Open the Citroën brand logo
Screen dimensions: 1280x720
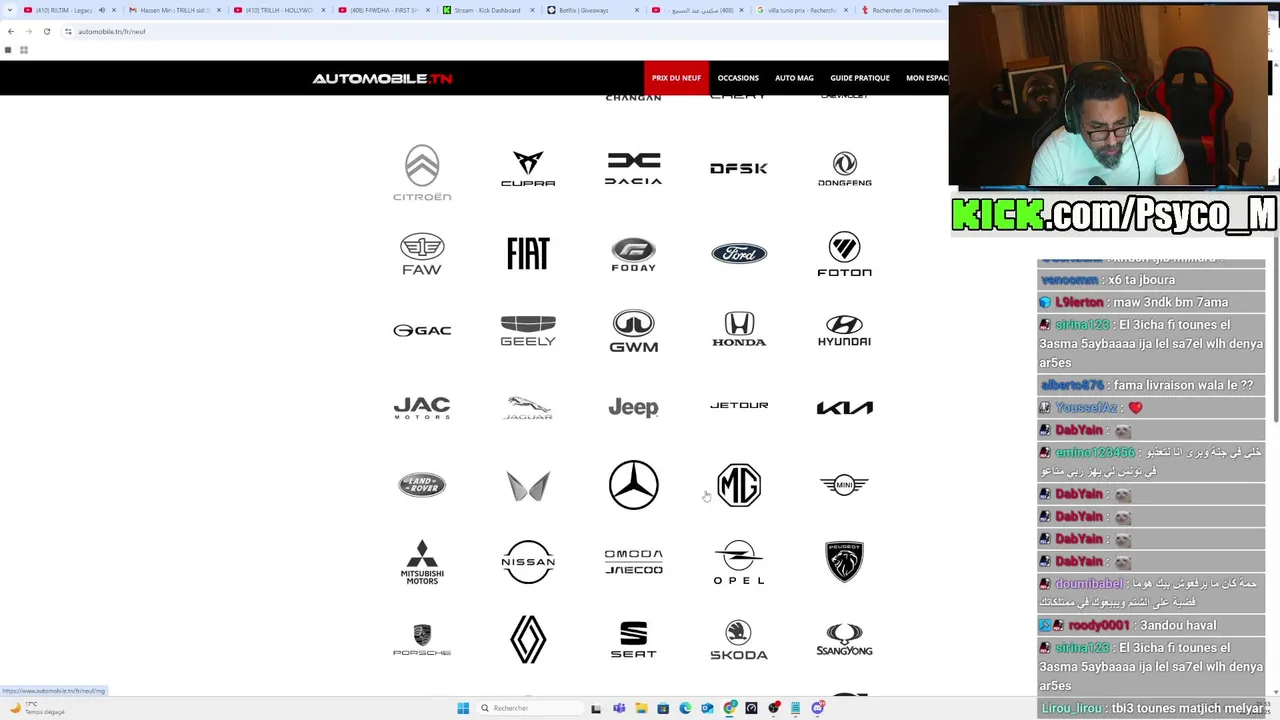point(422,172)
